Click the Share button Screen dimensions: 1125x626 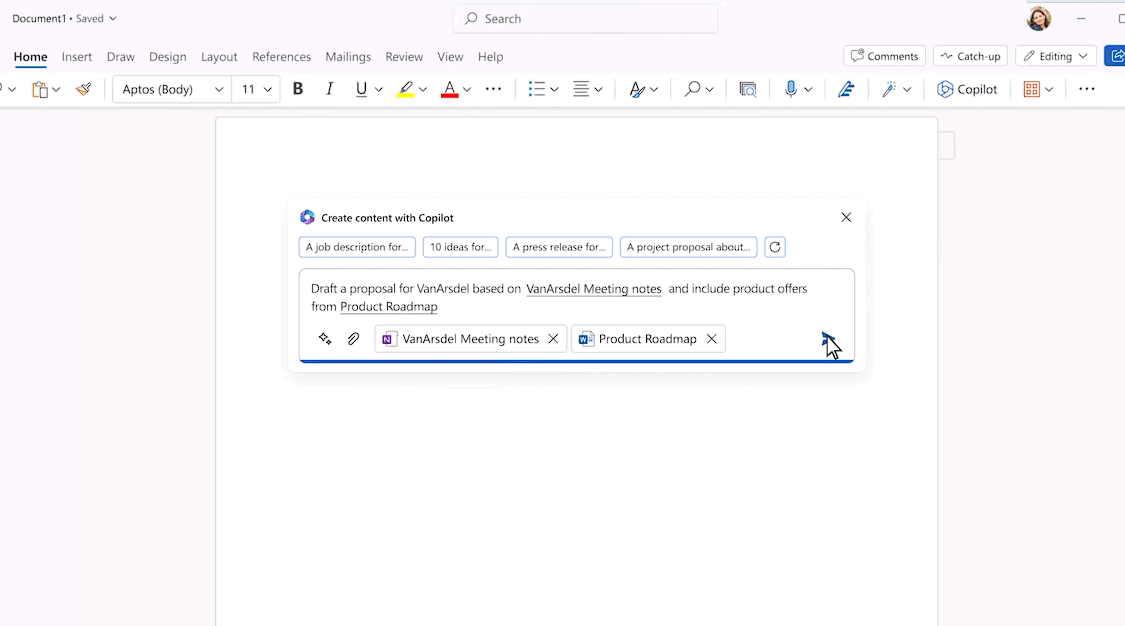[x=1115, y=56]
